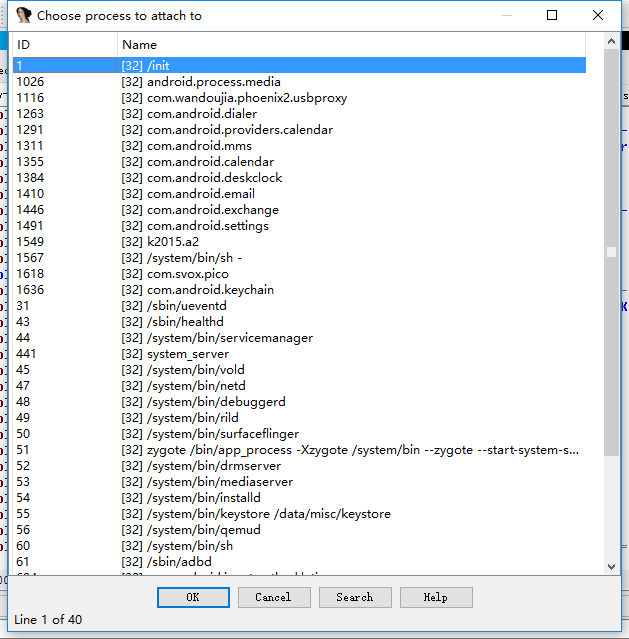Select /system/bin/debuggerd process

300,402
